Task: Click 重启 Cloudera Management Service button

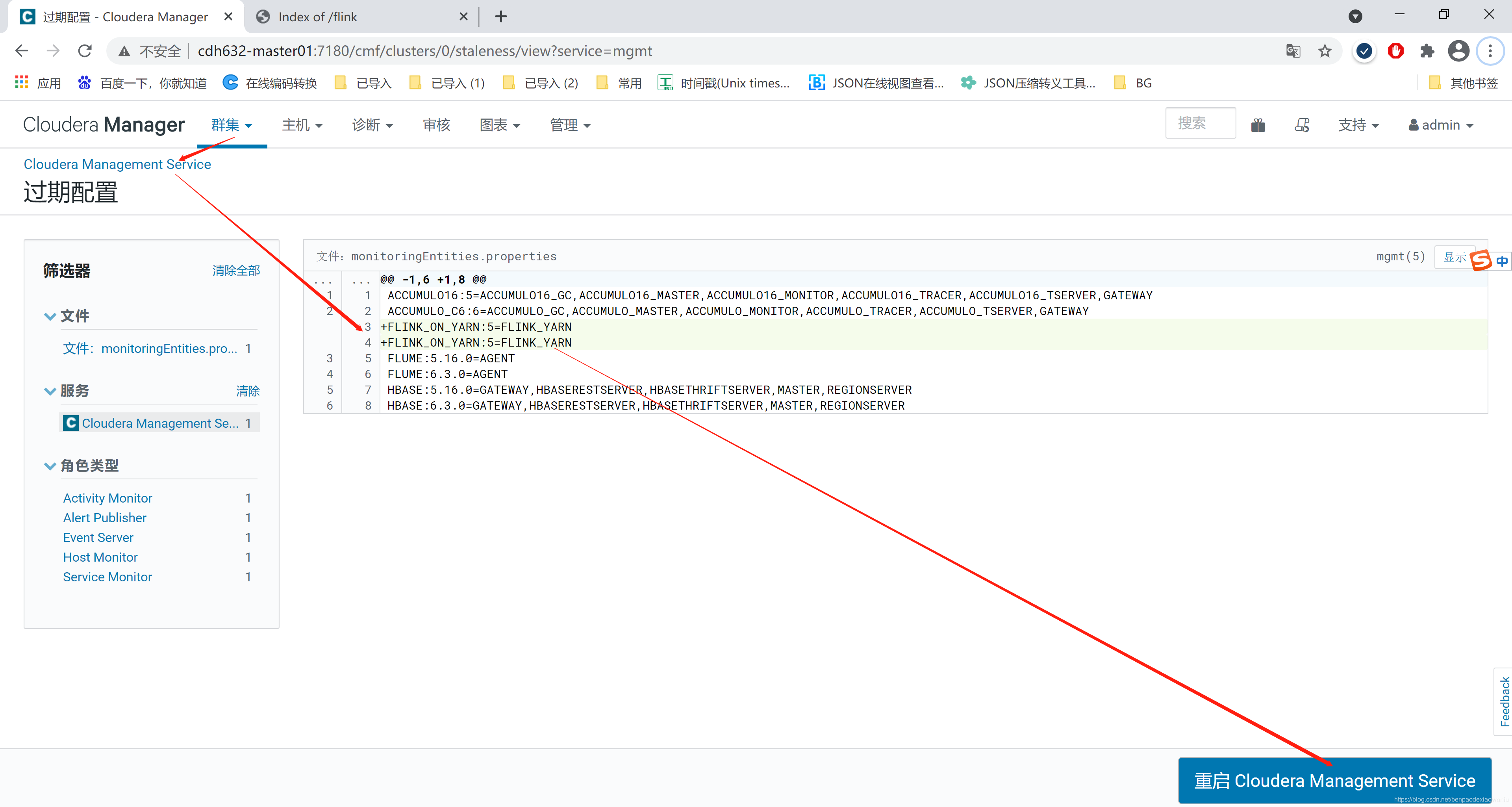Action: coord(1335,780)
